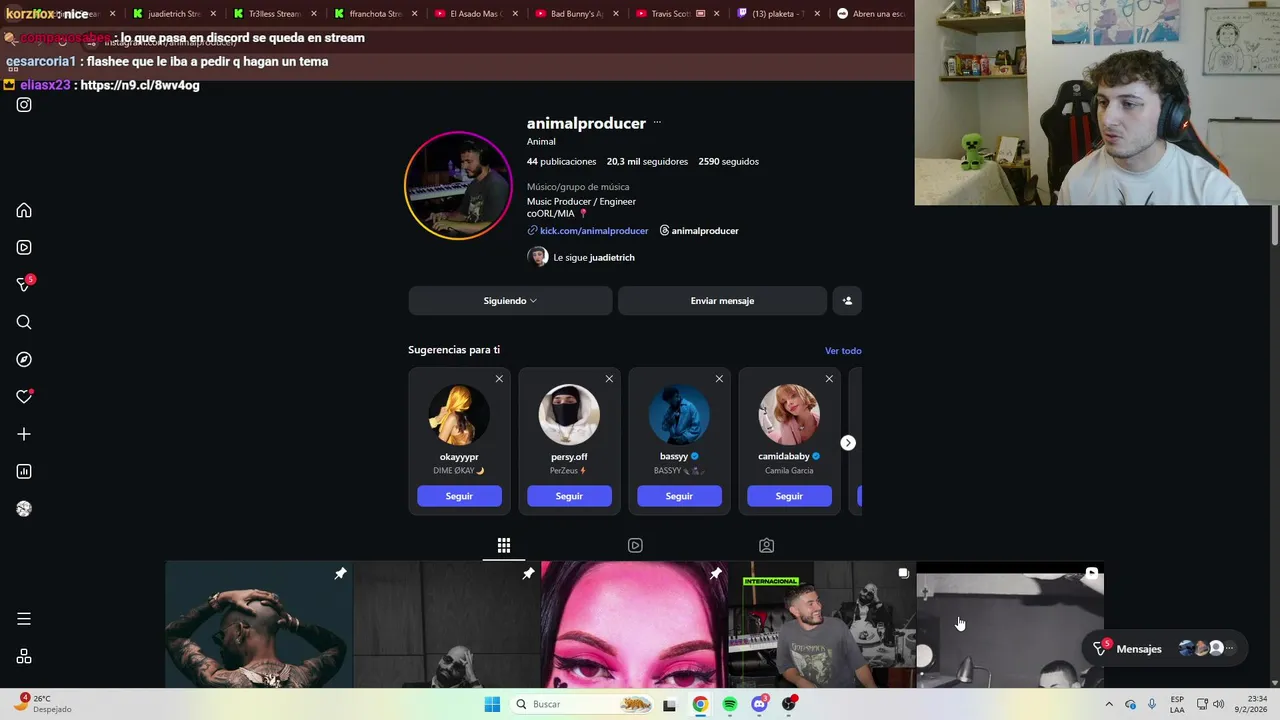
Task: Switch to ffranchota Stream browser tab
Action: (x=375, y=14)
